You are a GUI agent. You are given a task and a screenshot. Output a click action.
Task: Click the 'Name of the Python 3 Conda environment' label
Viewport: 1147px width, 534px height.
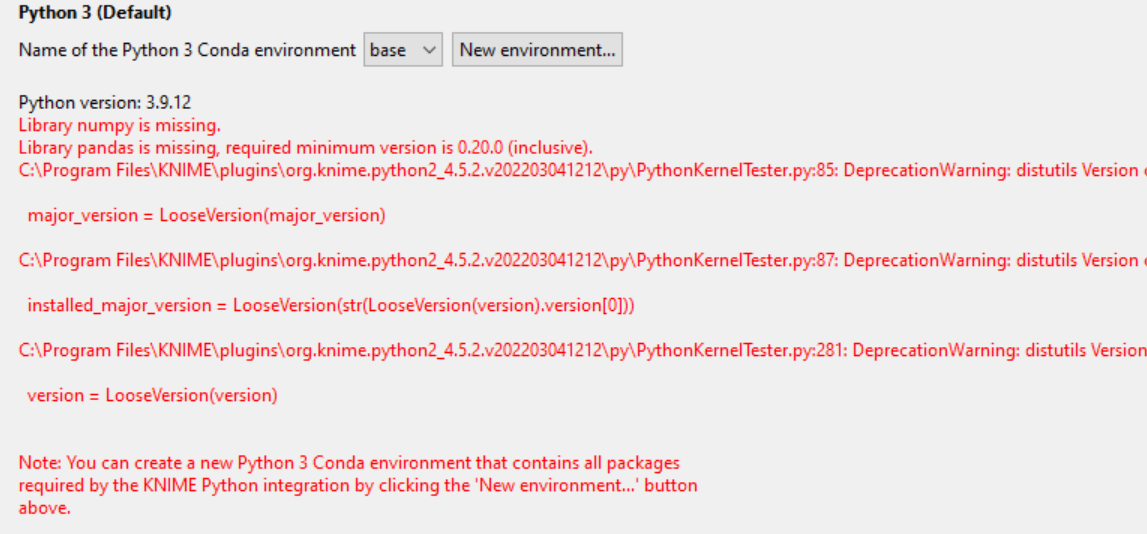pos(187,50)
